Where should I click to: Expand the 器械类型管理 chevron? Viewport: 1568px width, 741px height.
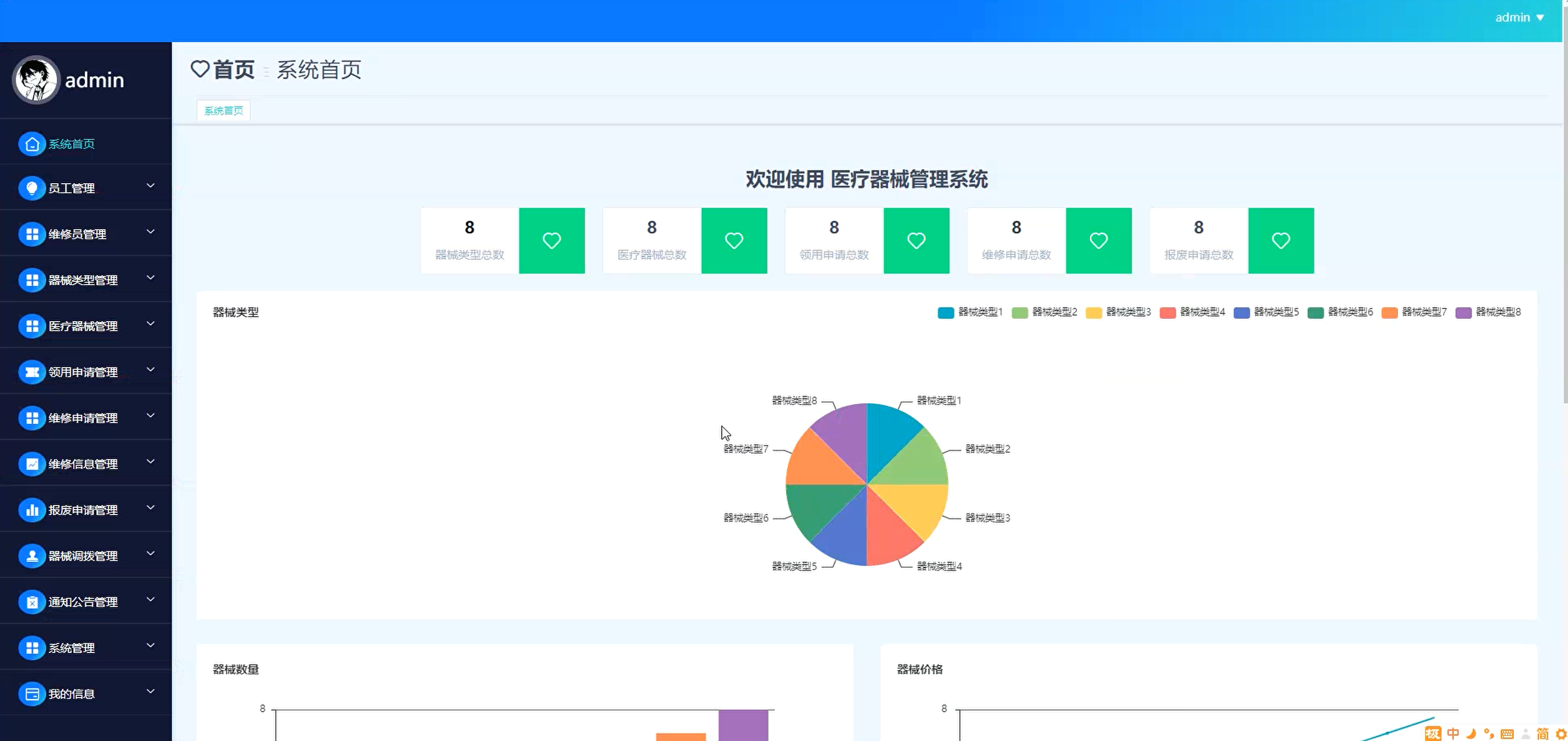click(150, 278)
